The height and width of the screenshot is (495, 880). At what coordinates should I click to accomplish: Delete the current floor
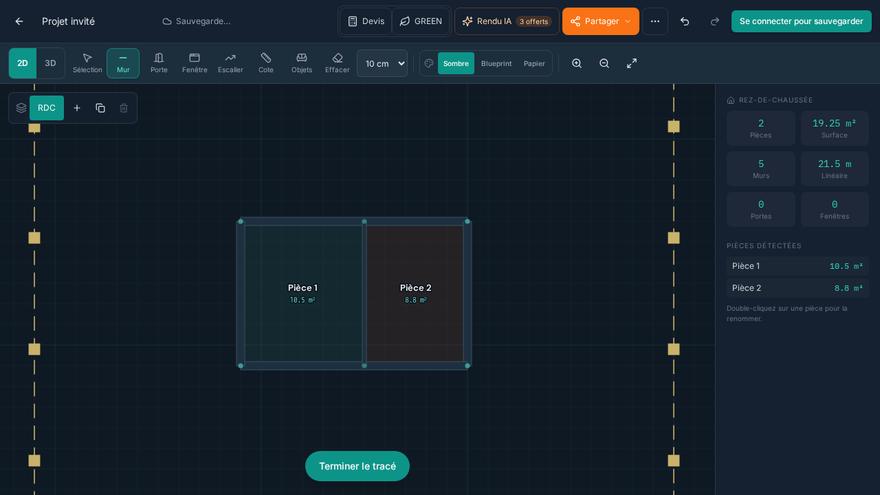click(x=123, y=108)
